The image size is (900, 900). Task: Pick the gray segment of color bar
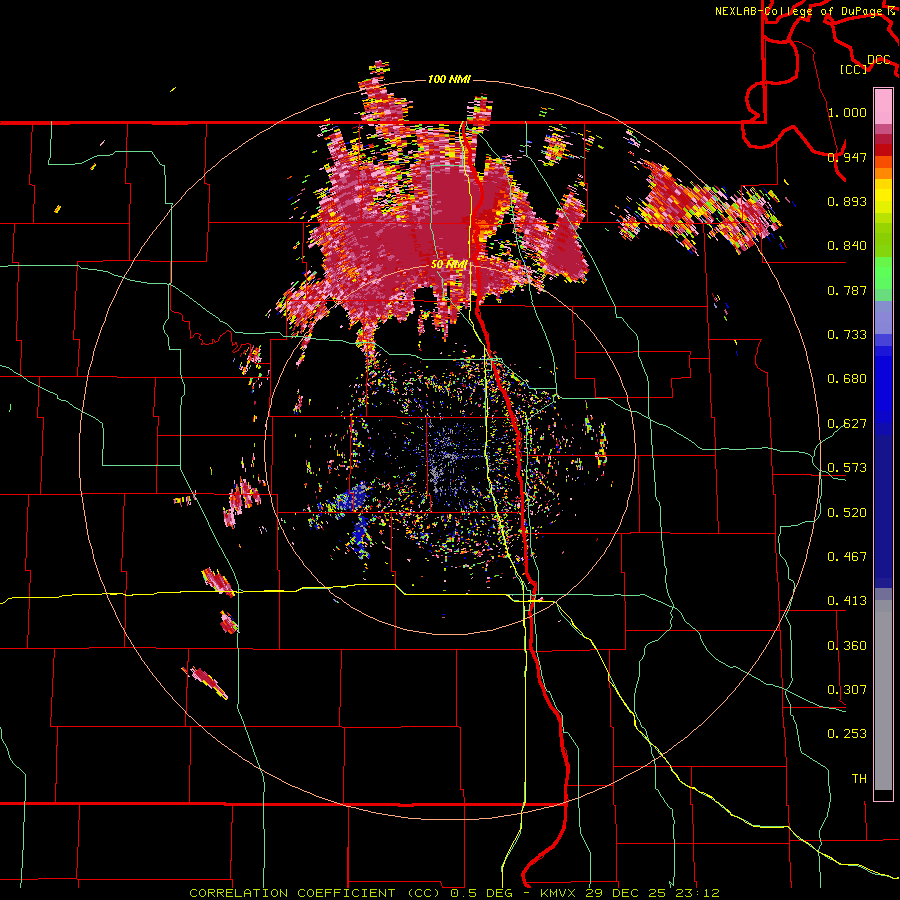(883, 695)
